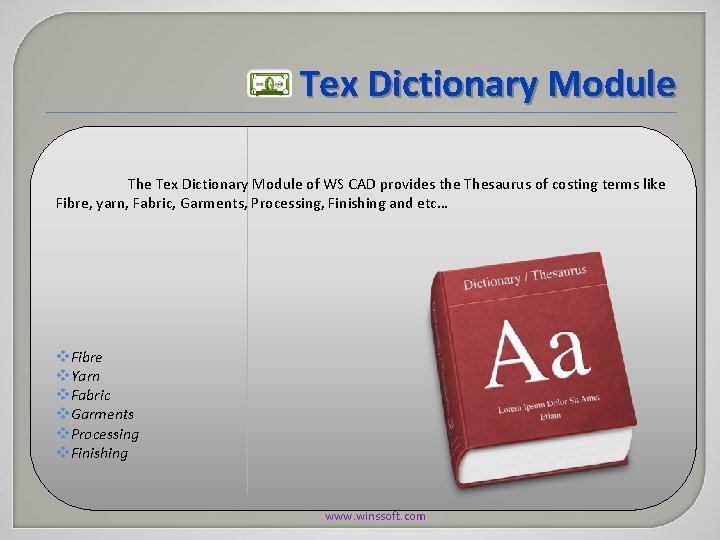Select the 'Processing' bullet item
Image resolution: width=720 pixels, height=540 pixels.
[x=98, y=434]
